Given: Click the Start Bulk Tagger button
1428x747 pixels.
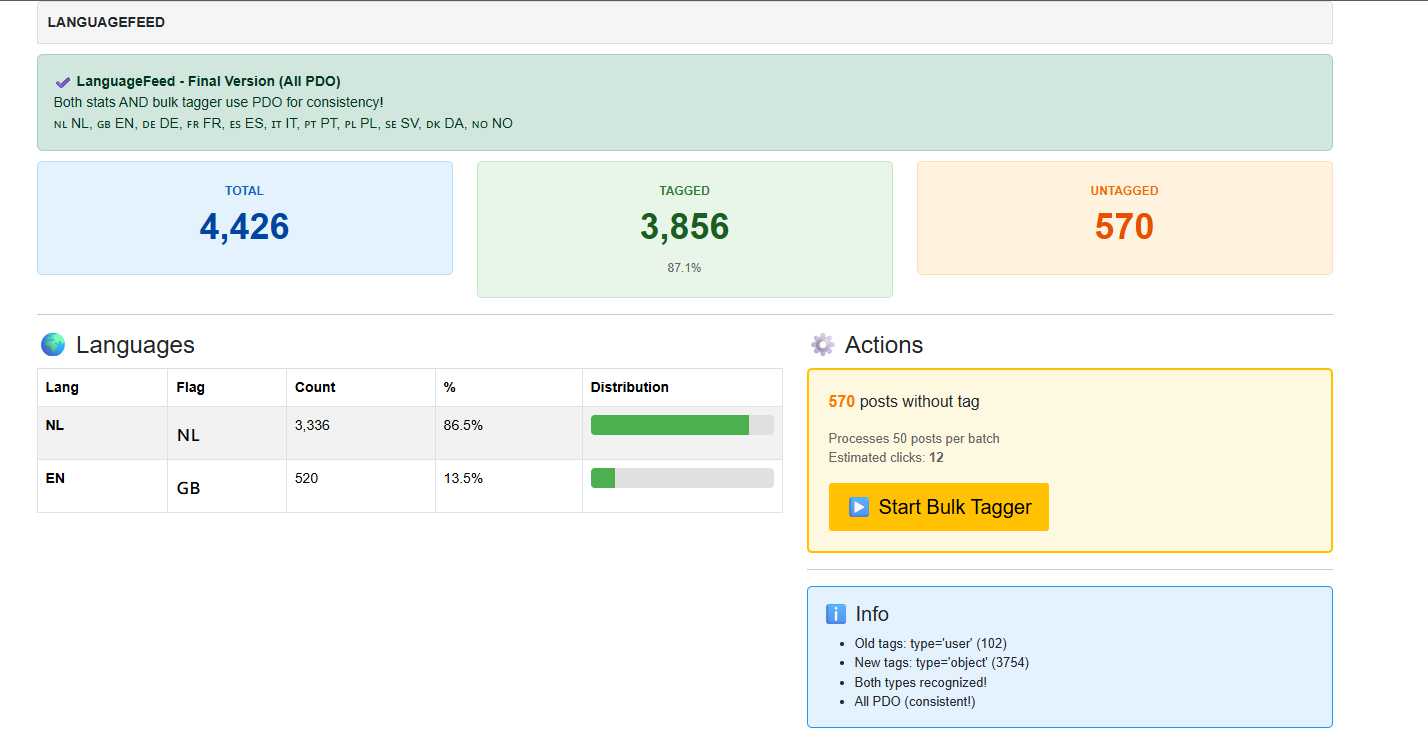Looking at the screenshot, I should [938, 507].
